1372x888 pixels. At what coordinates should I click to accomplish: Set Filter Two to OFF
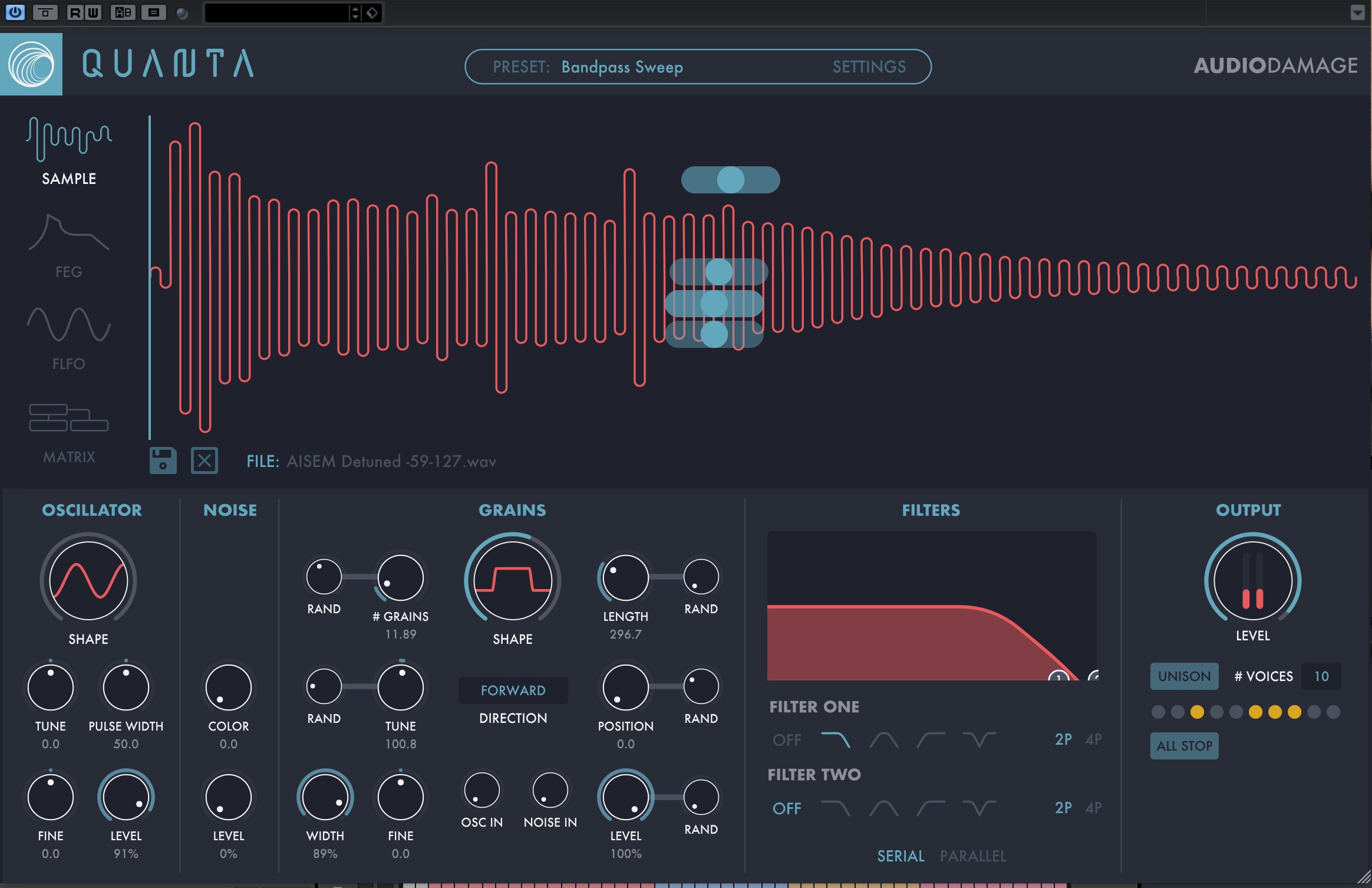pyautogui.click(x=787, y=808)
